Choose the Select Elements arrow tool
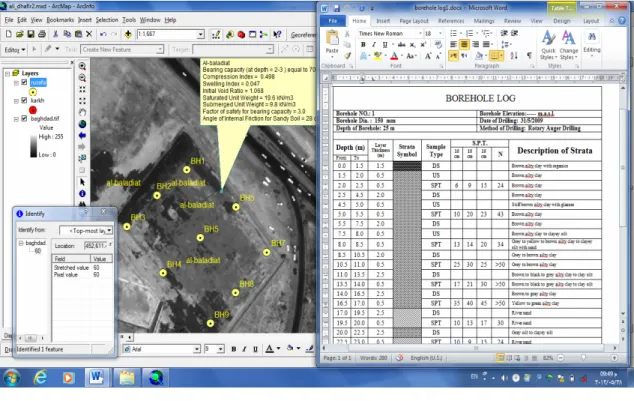The height and width of the screenshot is (401, 634). click(x=82, y=182)
